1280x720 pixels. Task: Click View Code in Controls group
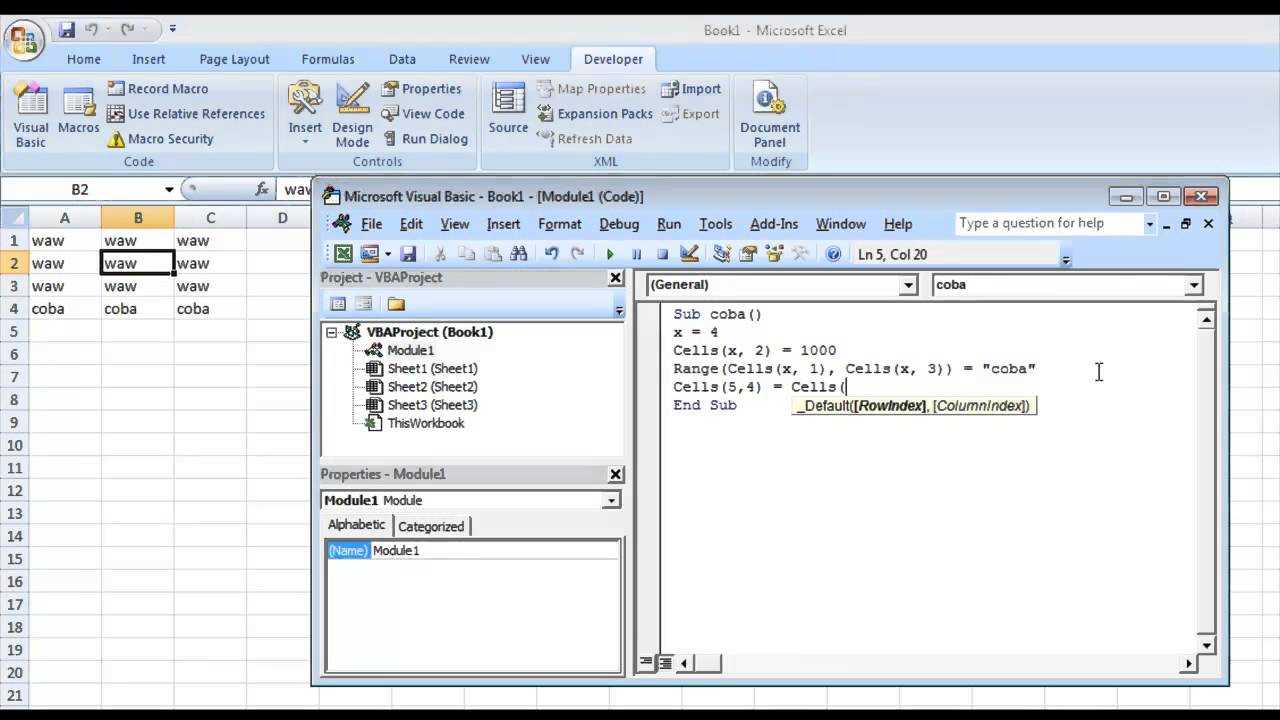[423, 114]
